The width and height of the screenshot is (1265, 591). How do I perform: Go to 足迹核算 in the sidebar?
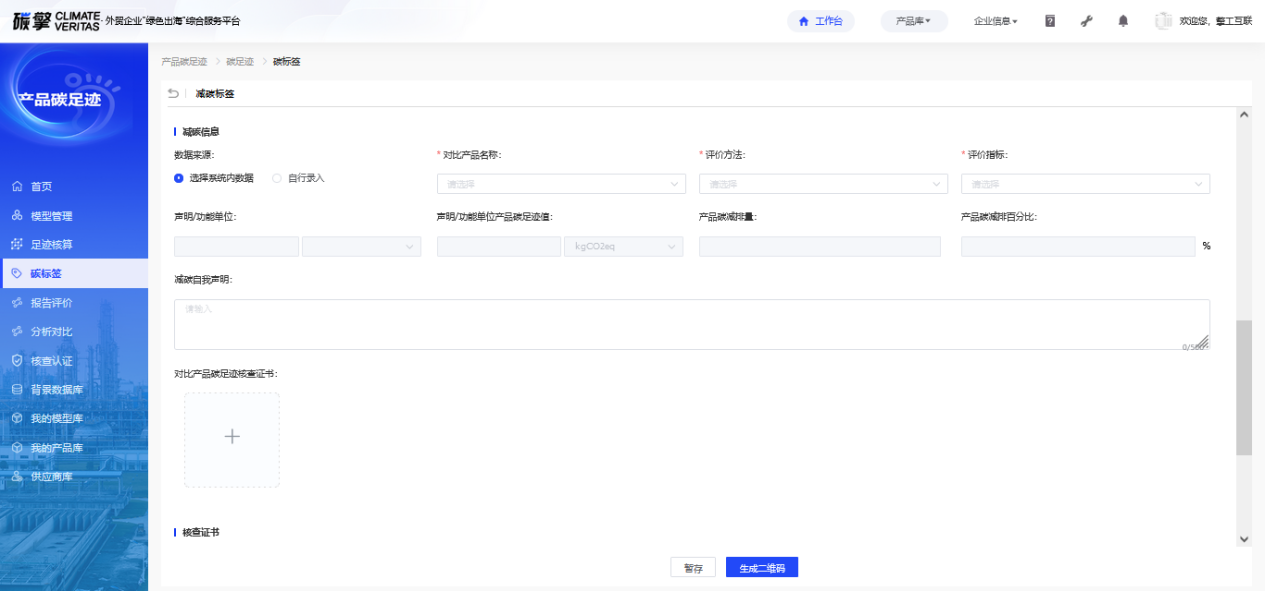[51, 244]
